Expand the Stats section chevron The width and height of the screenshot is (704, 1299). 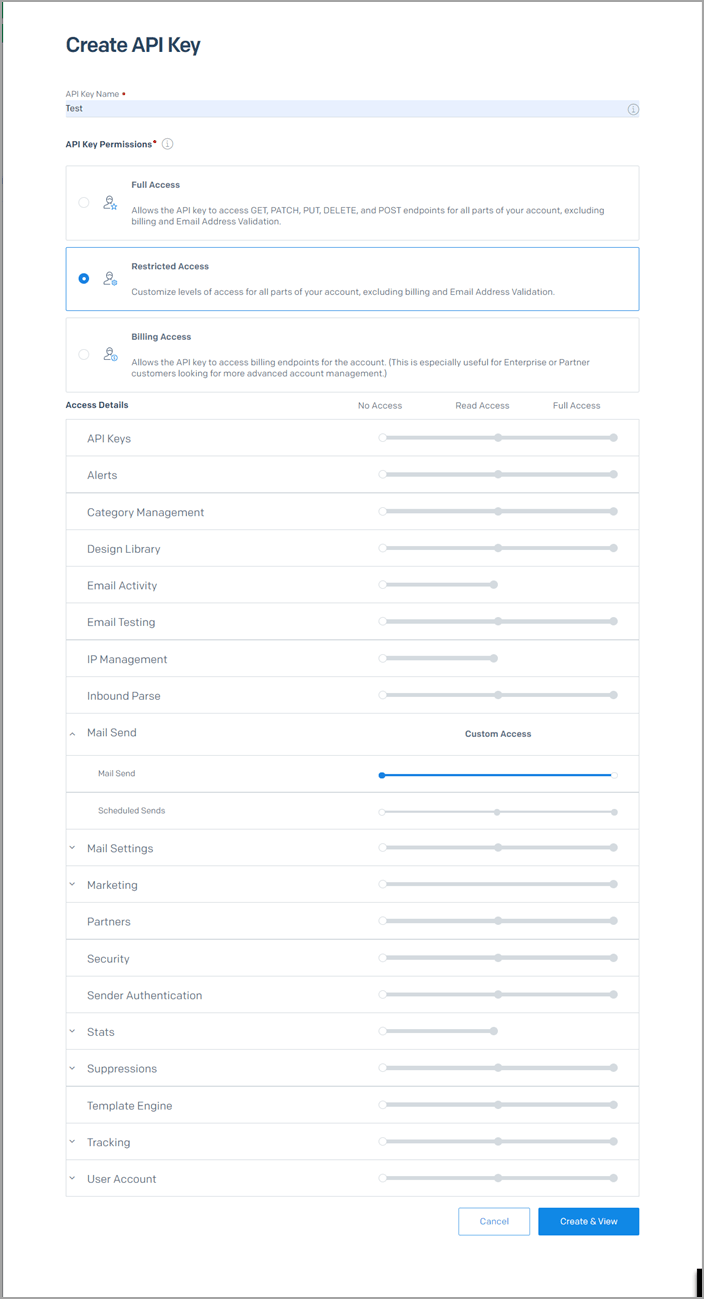point(72,1032)
